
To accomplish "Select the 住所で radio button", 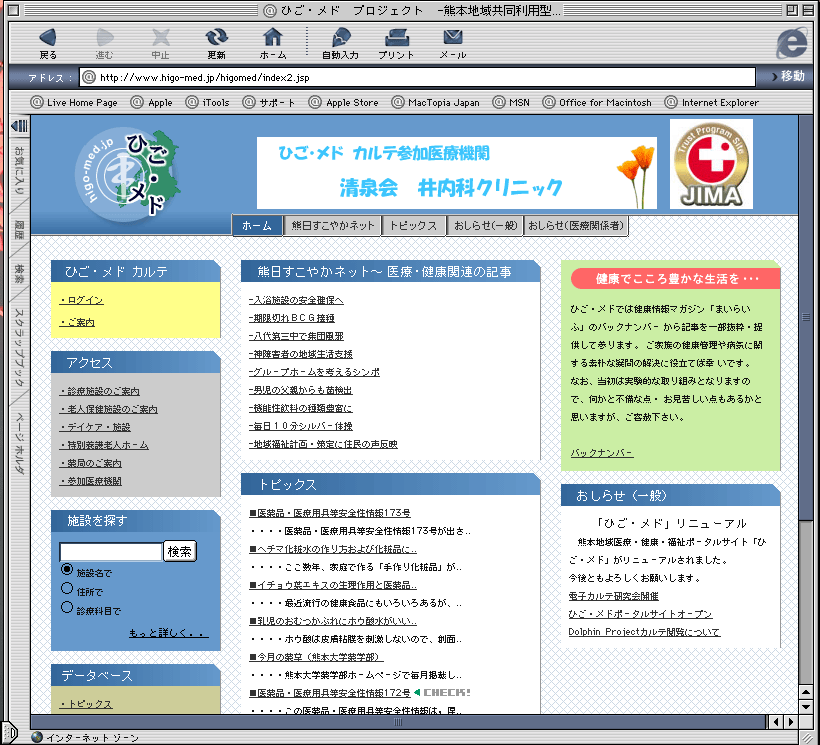I will [67, 589].
